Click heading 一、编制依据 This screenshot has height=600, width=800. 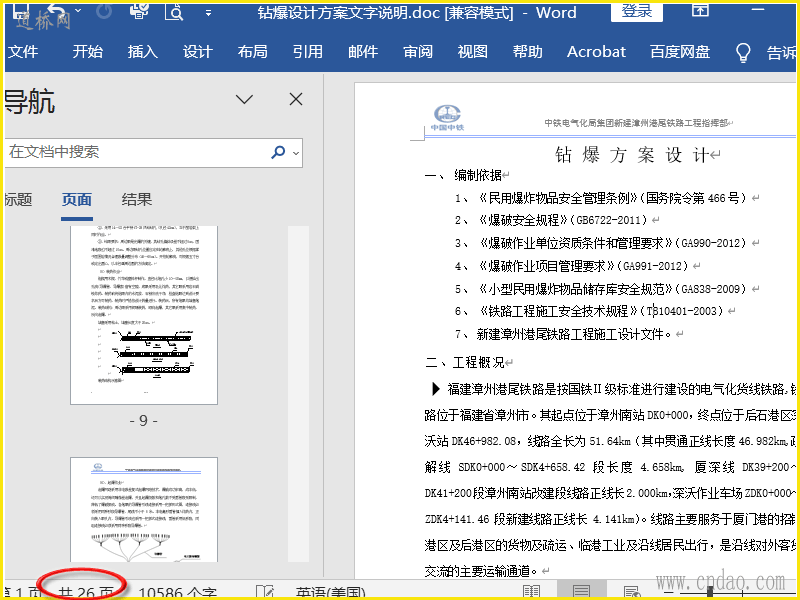[x=463, y=176]
